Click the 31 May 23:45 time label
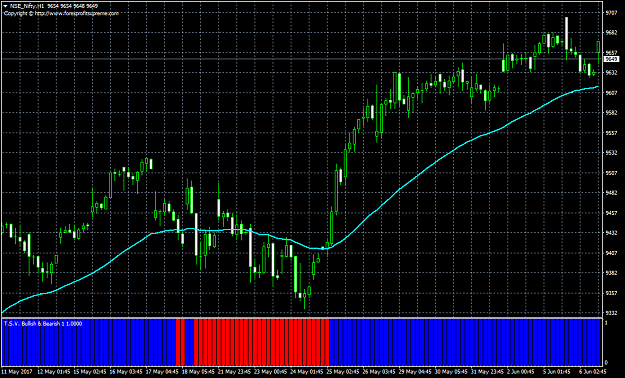This screenshot has height=378, width=625. [x=487, y=372]
